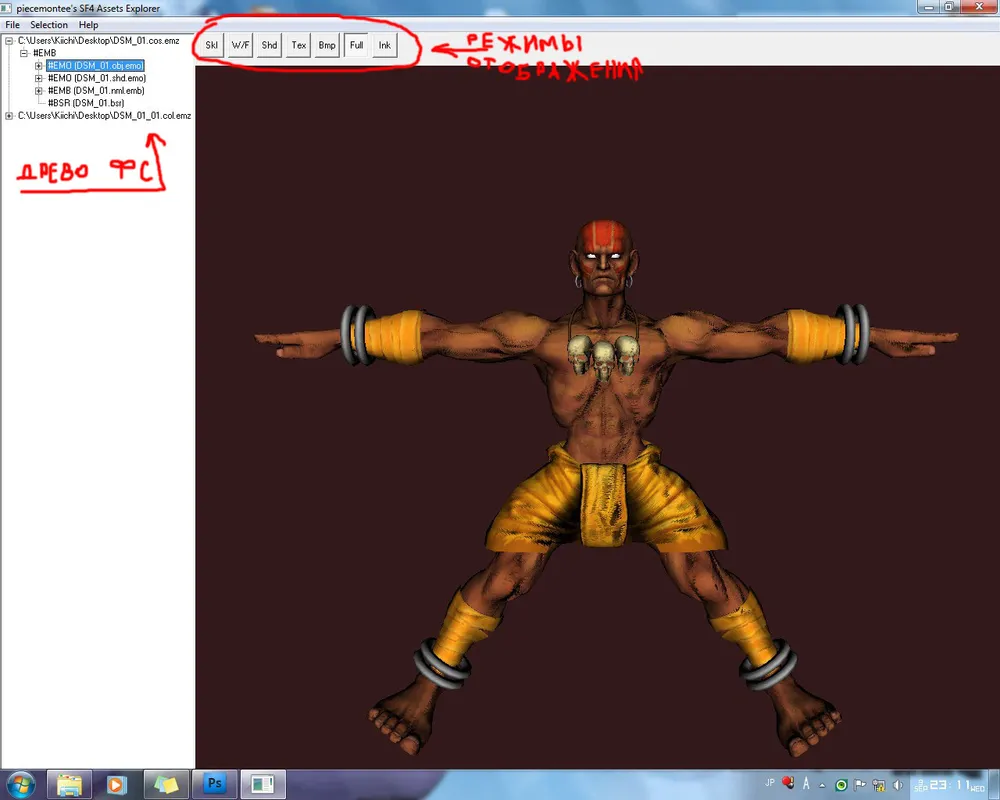Expand the #EMO (DSM_01.shd.emo) node
The height and width of the screenshot is (800, 1000).
pyautogui.click(x=38, y=78)
